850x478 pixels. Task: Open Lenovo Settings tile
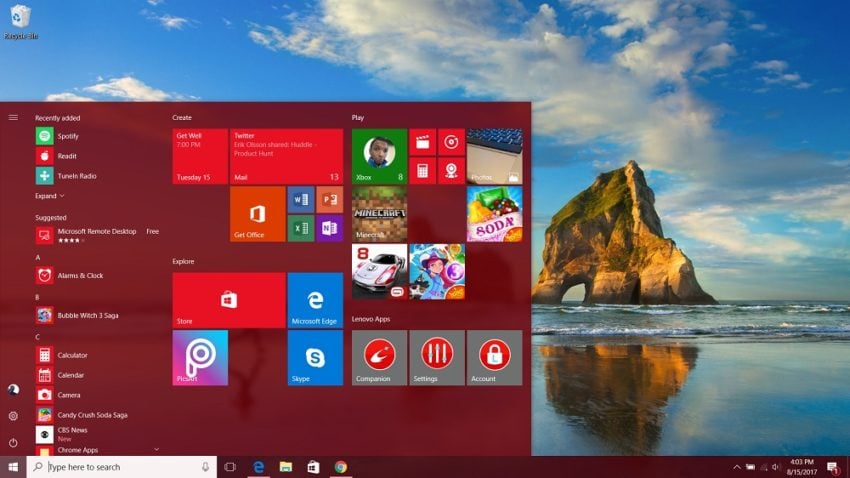pyautogui.click(x=437, y=358)
